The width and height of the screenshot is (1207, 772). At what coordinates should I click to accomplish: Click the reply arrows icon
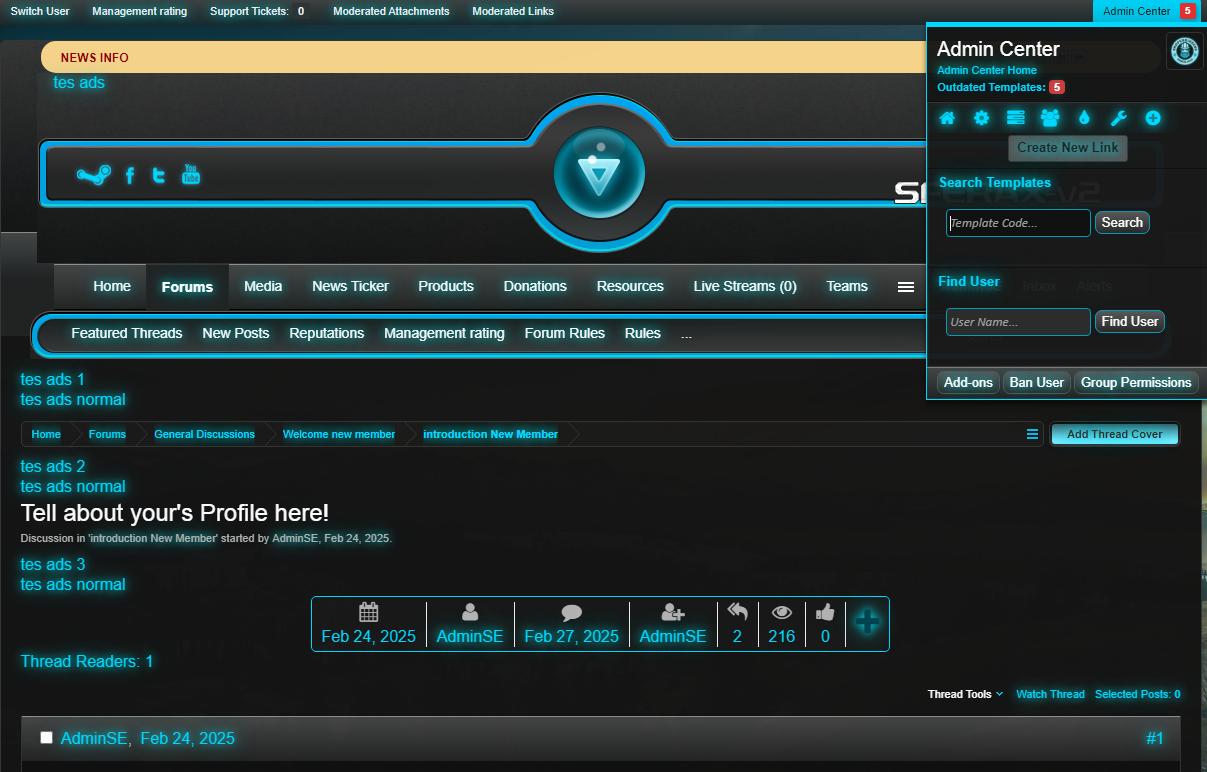(x=737, y=611)
